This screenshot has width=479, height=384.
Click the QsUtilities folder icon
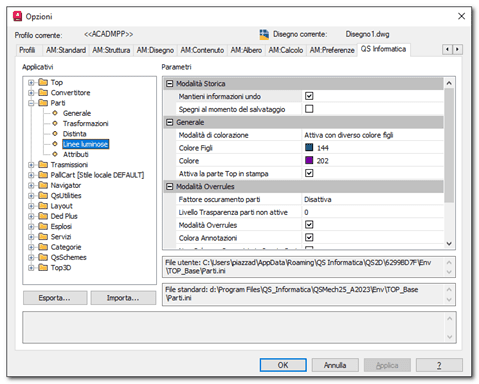(x=43, y=196)
